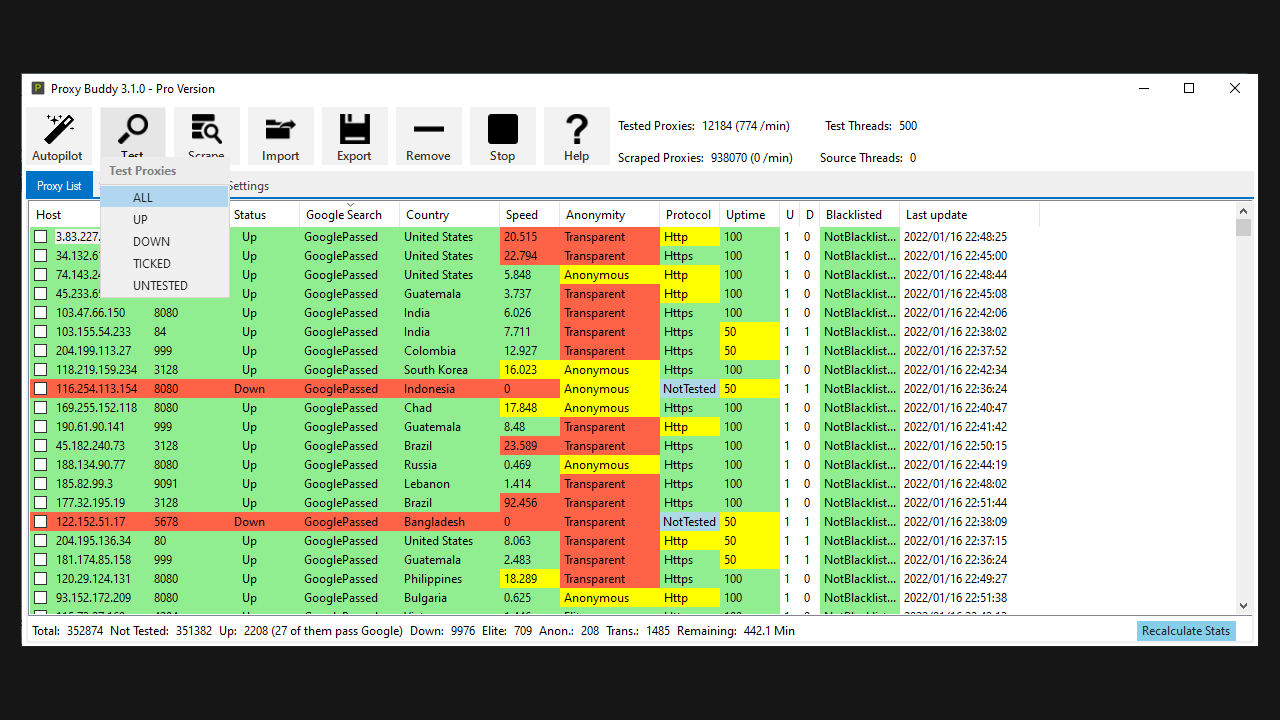Choose ALL from the Test Proxies menu
Image resolution: width=1280 pixels, height=720 pixels.
[141, 197]
